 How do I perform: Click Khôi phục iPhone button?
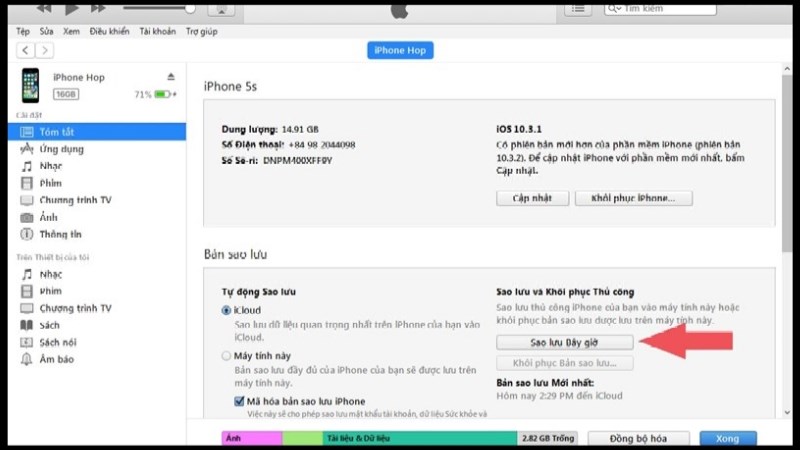(633, 198)
